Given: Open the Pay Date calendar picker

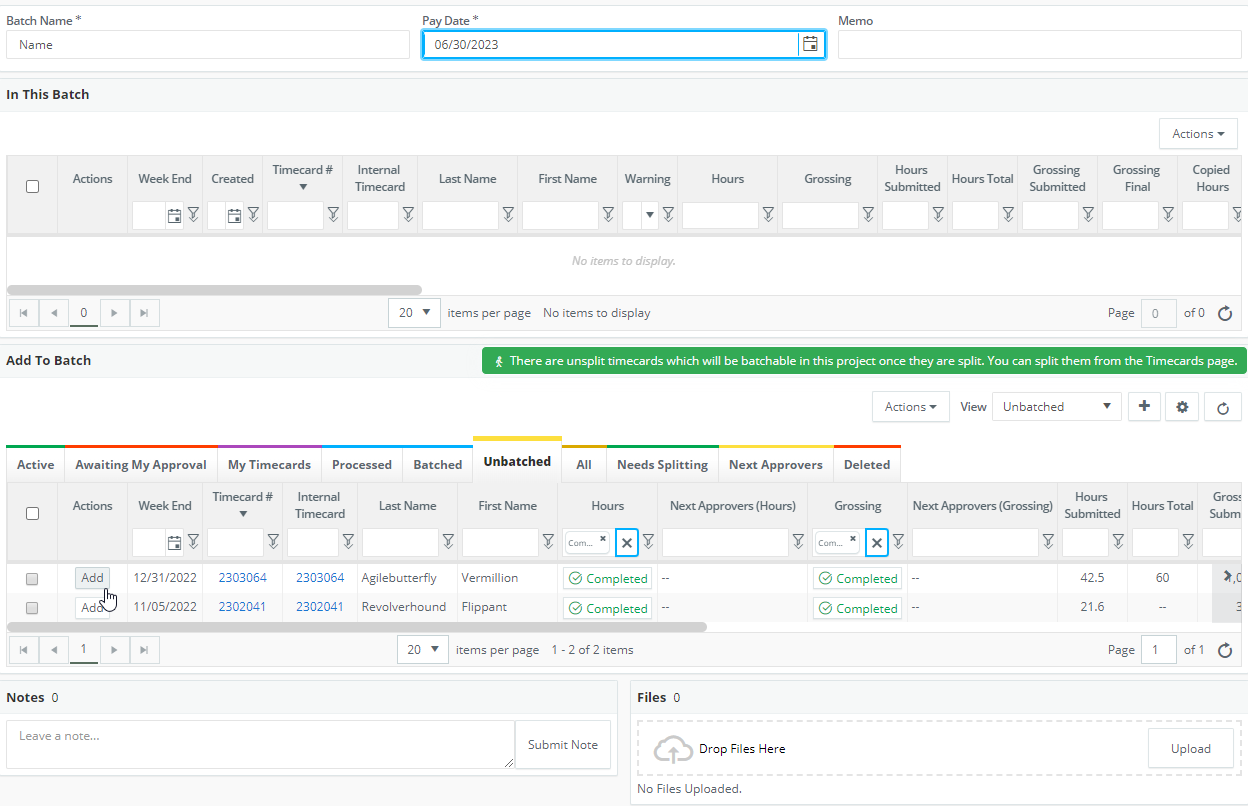Looking at the screenshot, I should tap(810, 44).
